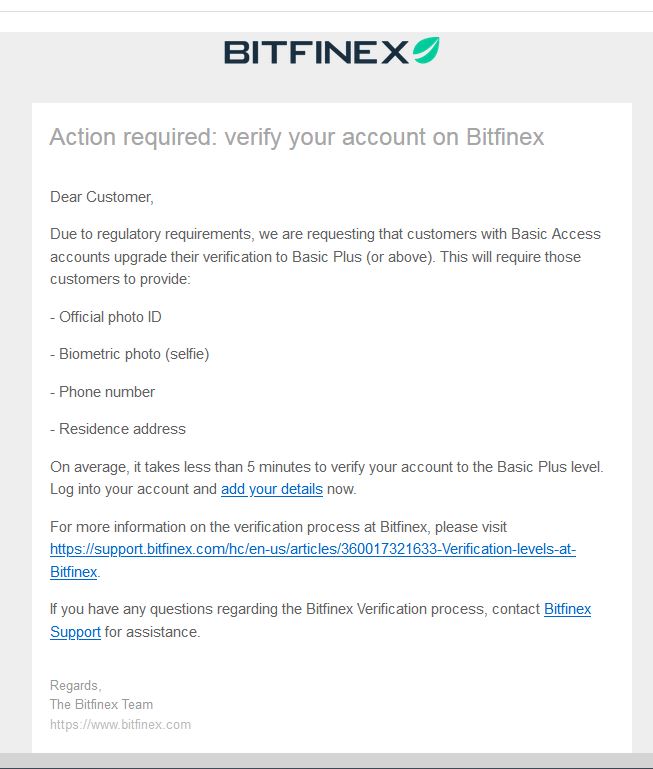This screenshot has height=769, width=653.
Task: Click the 'Dear Customer' greeting line
Action: click(102, 197)
